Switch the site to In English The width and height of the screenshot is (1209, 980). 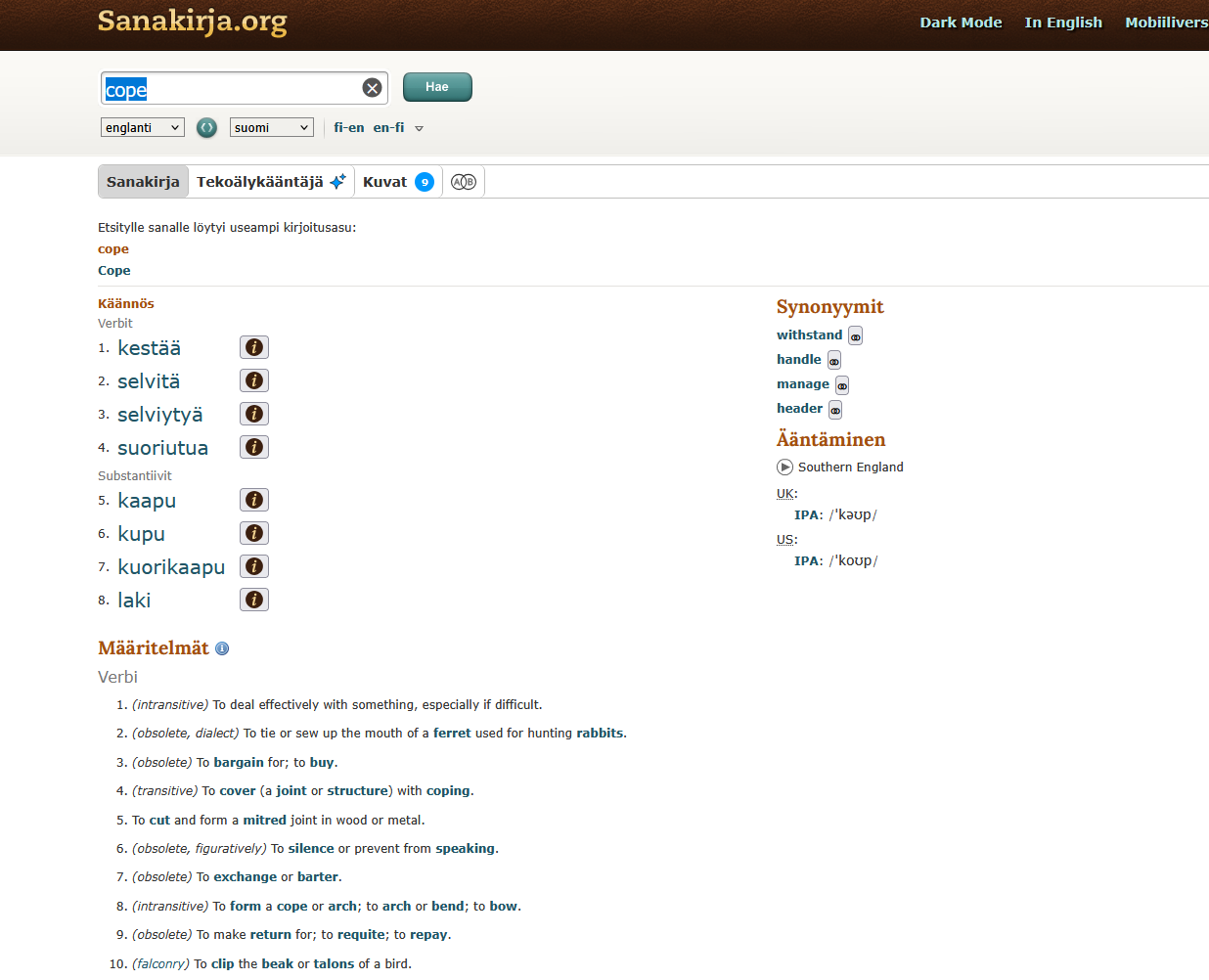[1063, 22]
